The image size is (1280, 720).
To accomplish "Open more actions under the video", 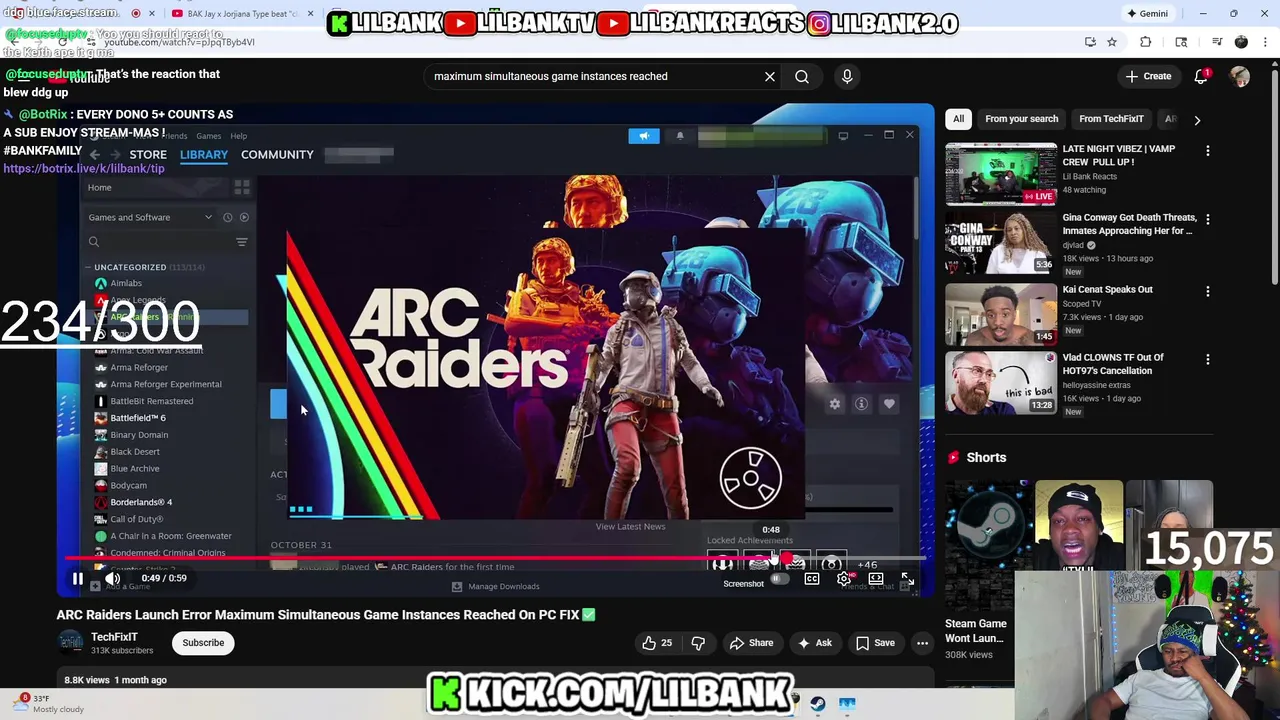I will coord(922,643).
